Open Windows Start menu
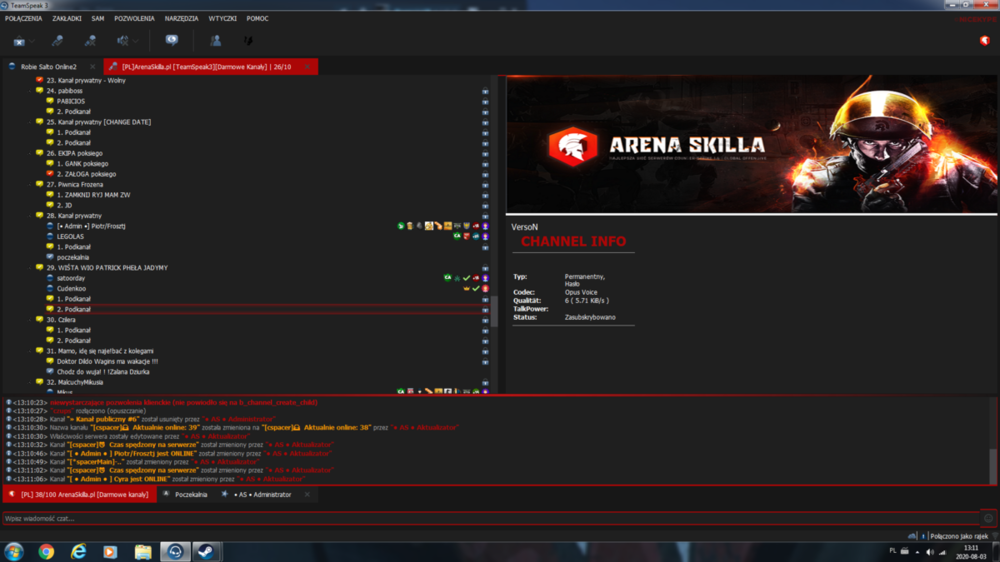Screen dimensions: 1000x562 14,552
